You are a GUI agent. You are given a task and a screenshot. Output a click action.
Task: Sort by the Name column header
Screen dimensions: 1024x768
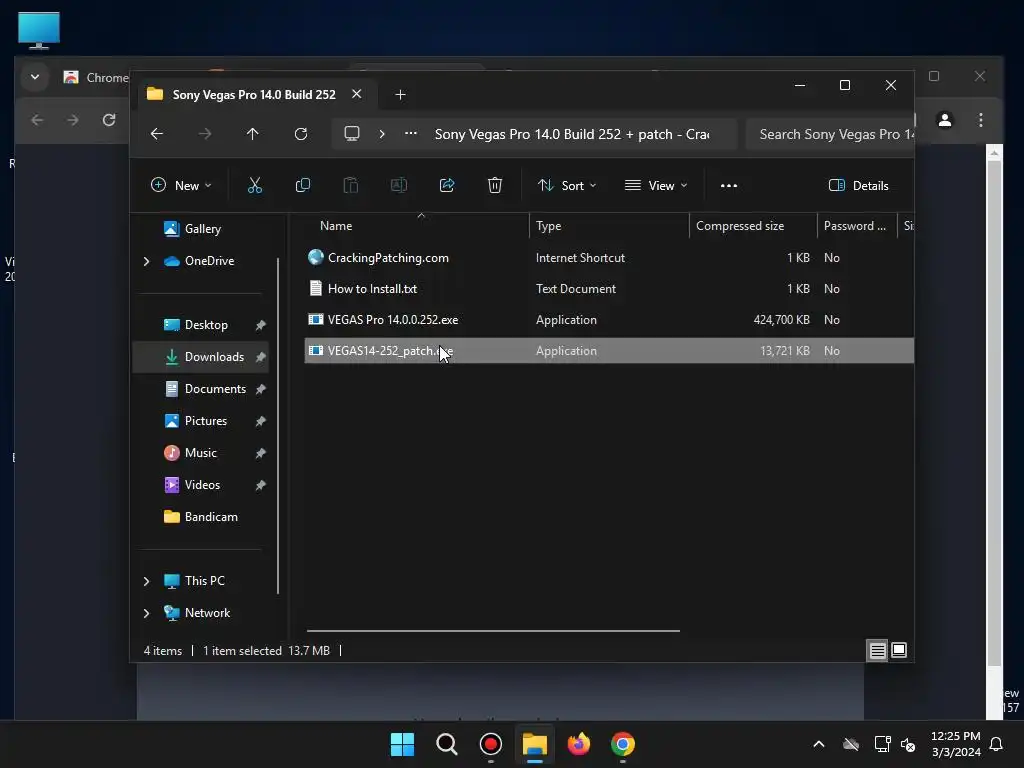click(x=336, y=226)
